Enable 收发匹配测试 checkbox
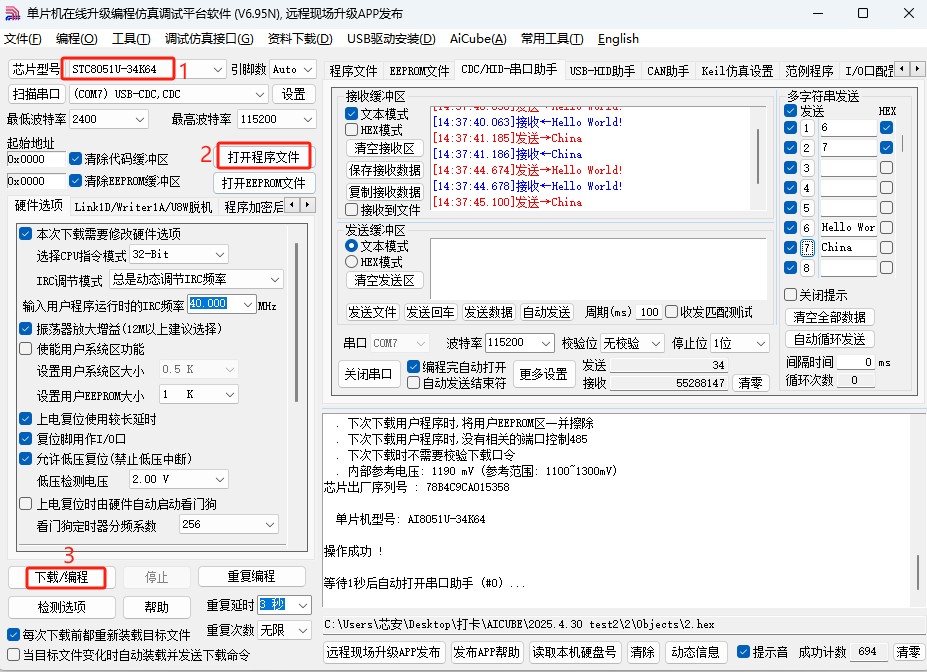 pyautogui.click(x=672, y=311)
